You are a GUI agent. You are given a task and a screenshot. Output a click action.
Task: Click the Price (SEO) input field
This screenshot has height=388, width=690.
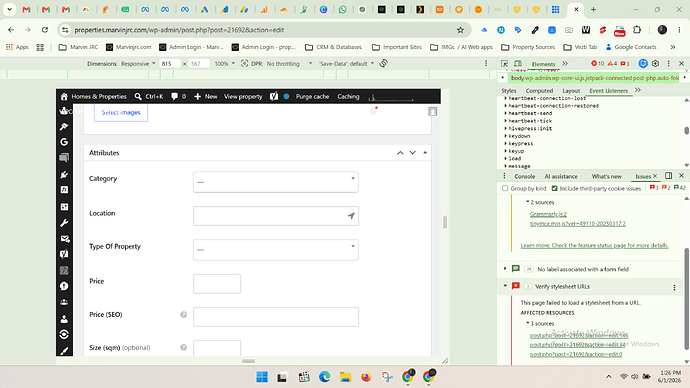tap(275, 317)
